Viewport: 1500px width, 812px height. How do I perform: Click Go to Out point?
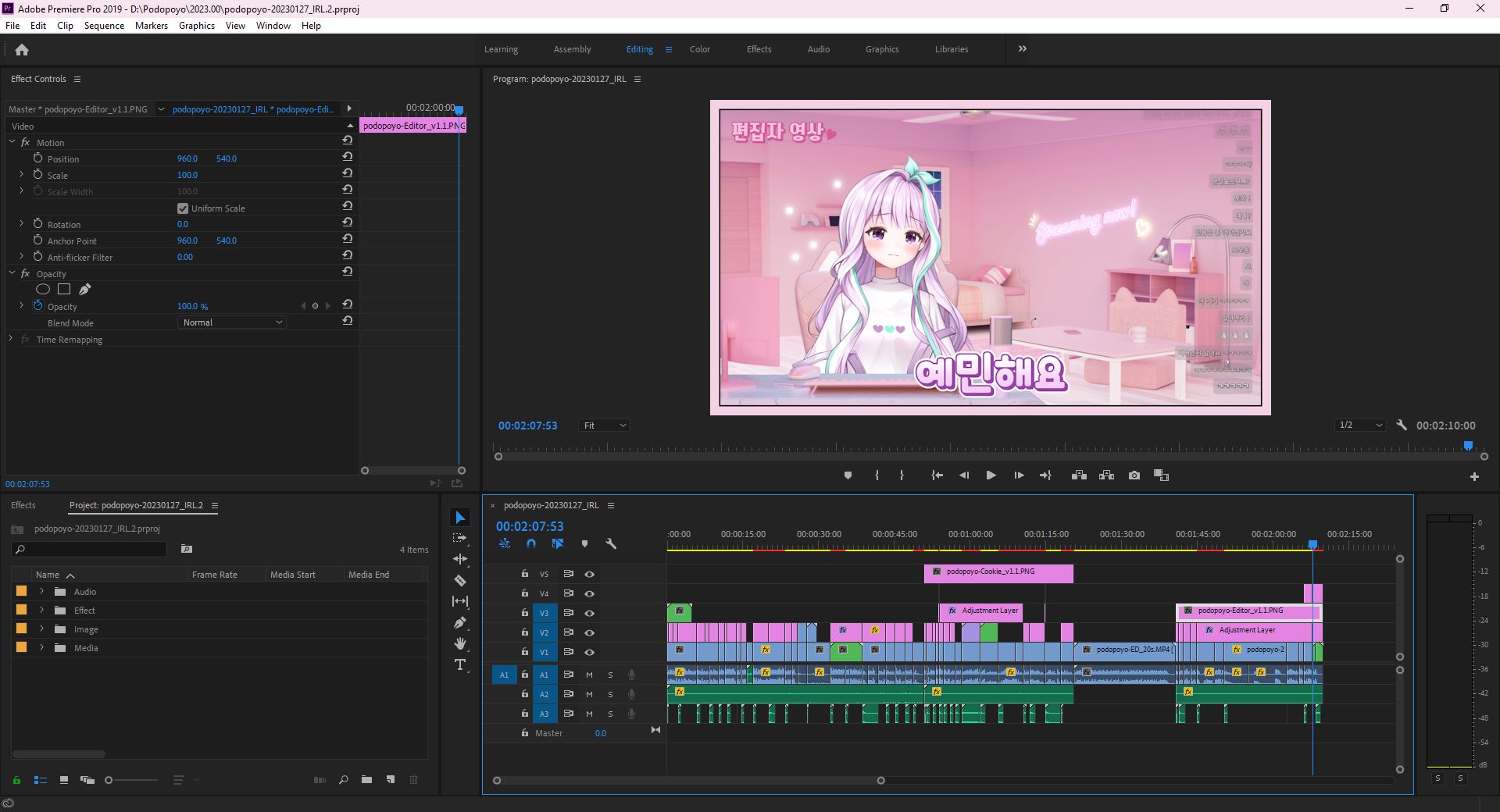coord(1045,475)
